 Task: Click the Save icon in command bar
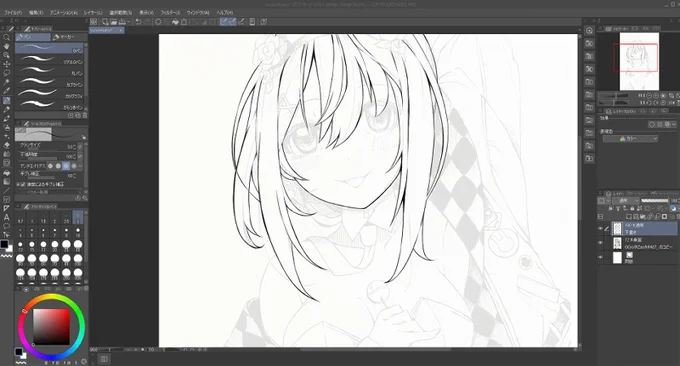122,22
